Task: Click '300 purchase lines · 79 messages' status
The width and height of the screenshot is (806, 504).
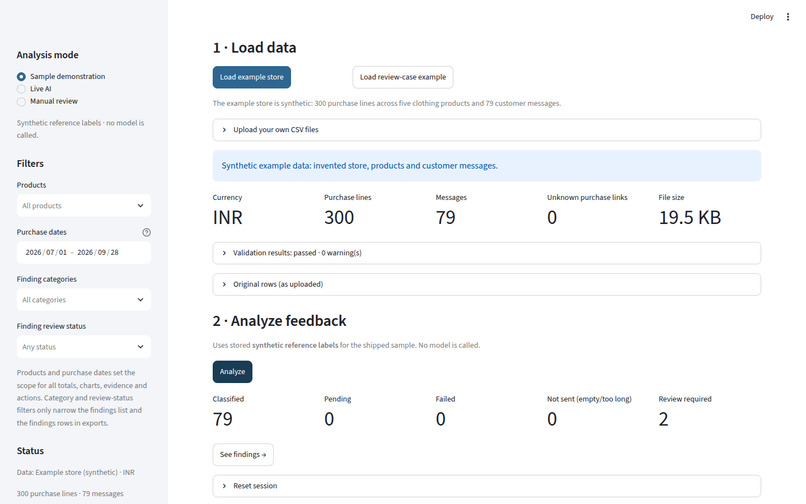Action: point(70,494)
